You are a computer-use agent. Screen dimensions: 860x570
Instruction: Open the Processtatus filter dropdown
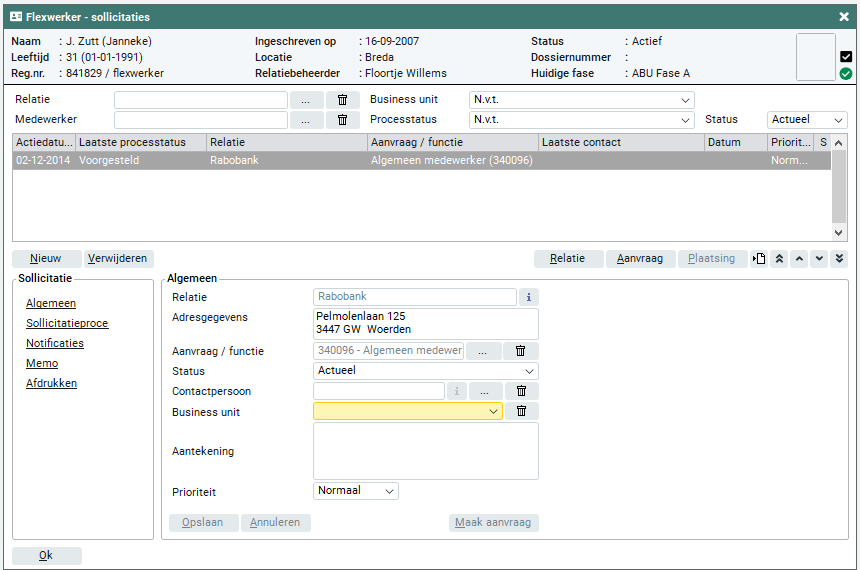pyautogui.click(x=581, y=120)
